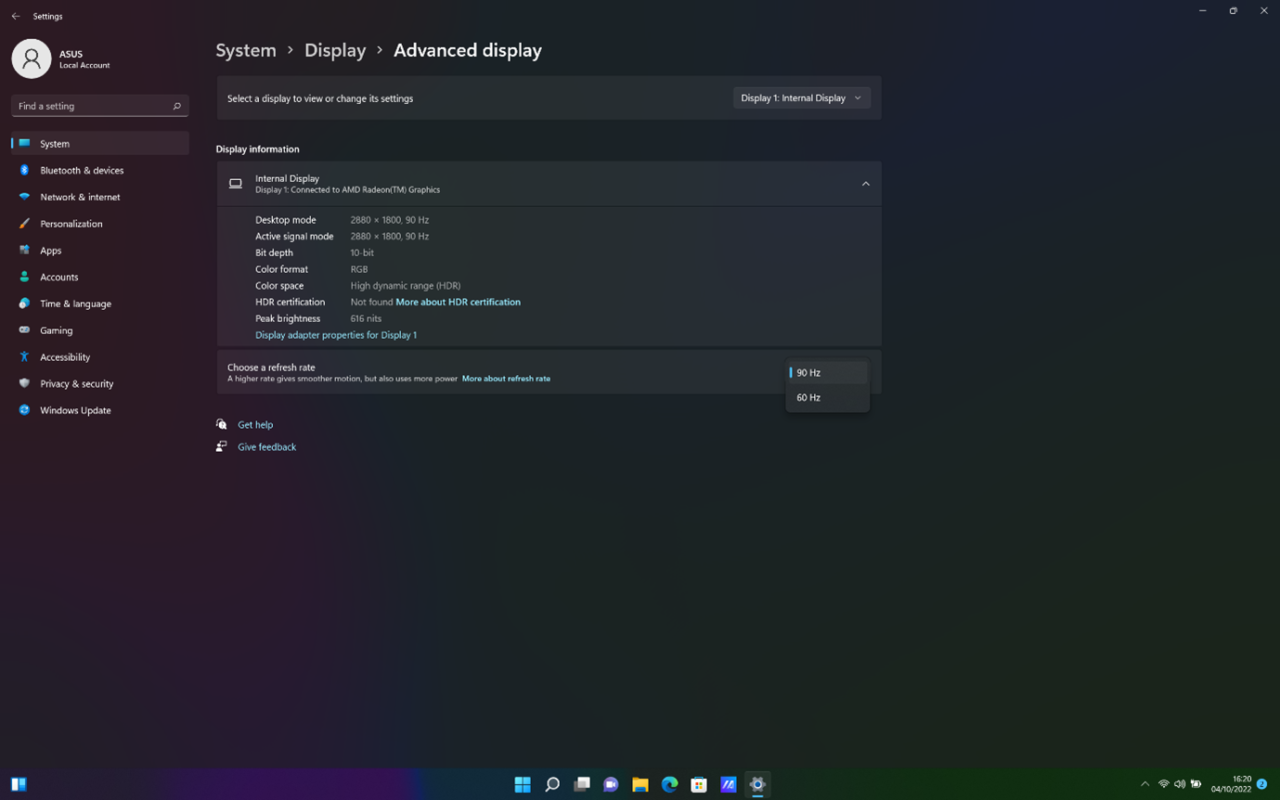The height and width of the screenshot is (800, 1280).
Task: Open Network & internet section
Action: [x=80, y=197]
